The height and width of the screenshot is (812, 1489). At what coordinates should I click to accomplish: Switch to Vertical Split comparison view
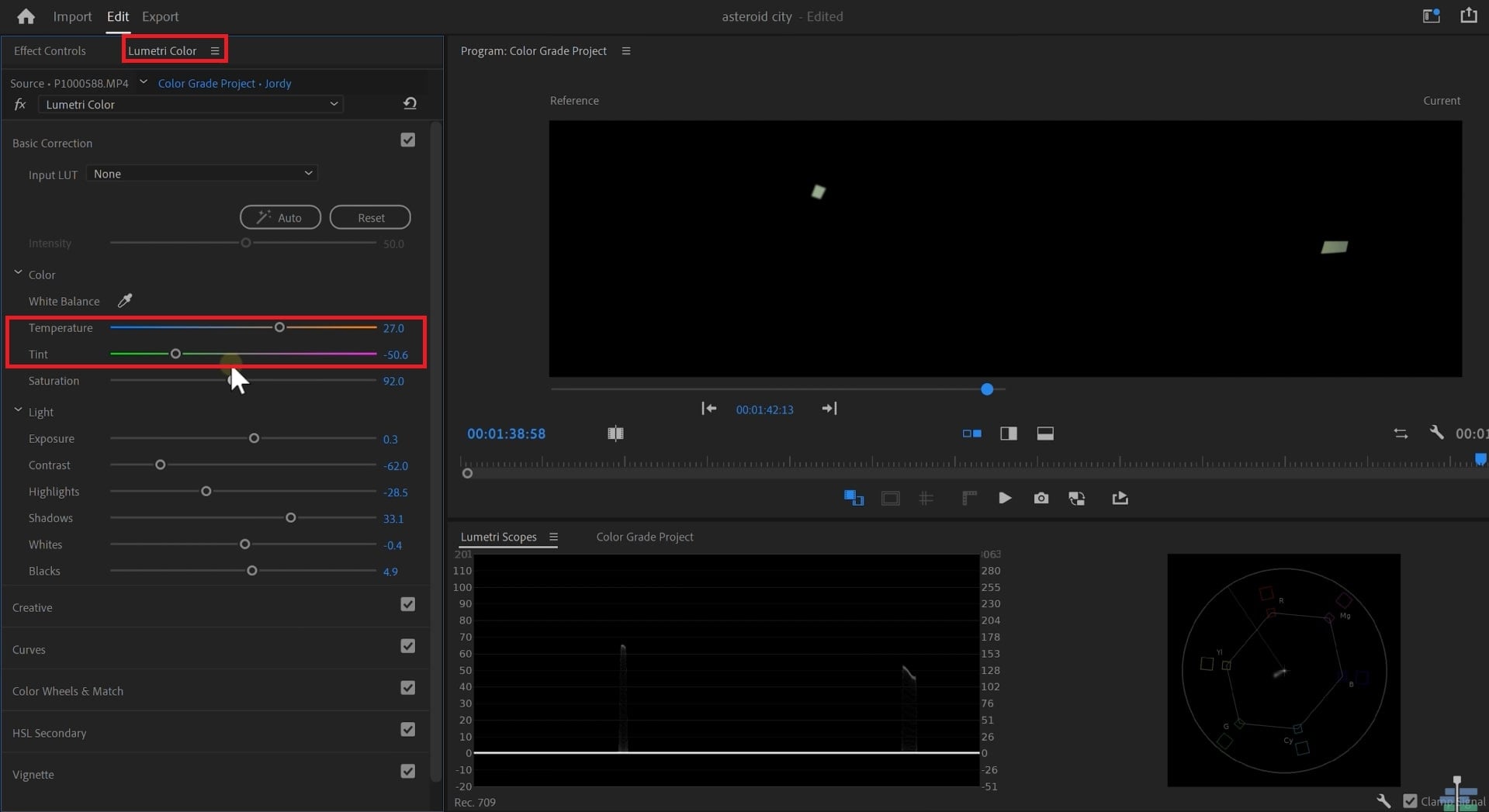click(x=1008, y=434)
